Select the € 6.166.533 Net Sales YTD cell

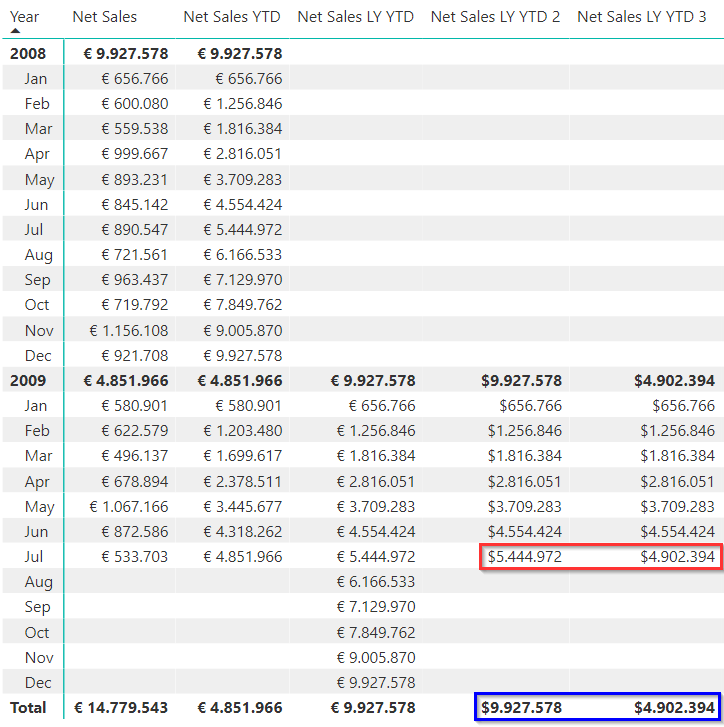pos(243,254)
